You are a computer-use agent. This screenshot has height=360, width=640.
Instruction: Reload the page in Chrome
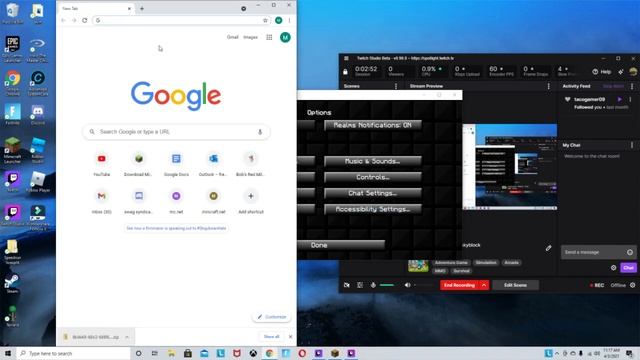84,20
